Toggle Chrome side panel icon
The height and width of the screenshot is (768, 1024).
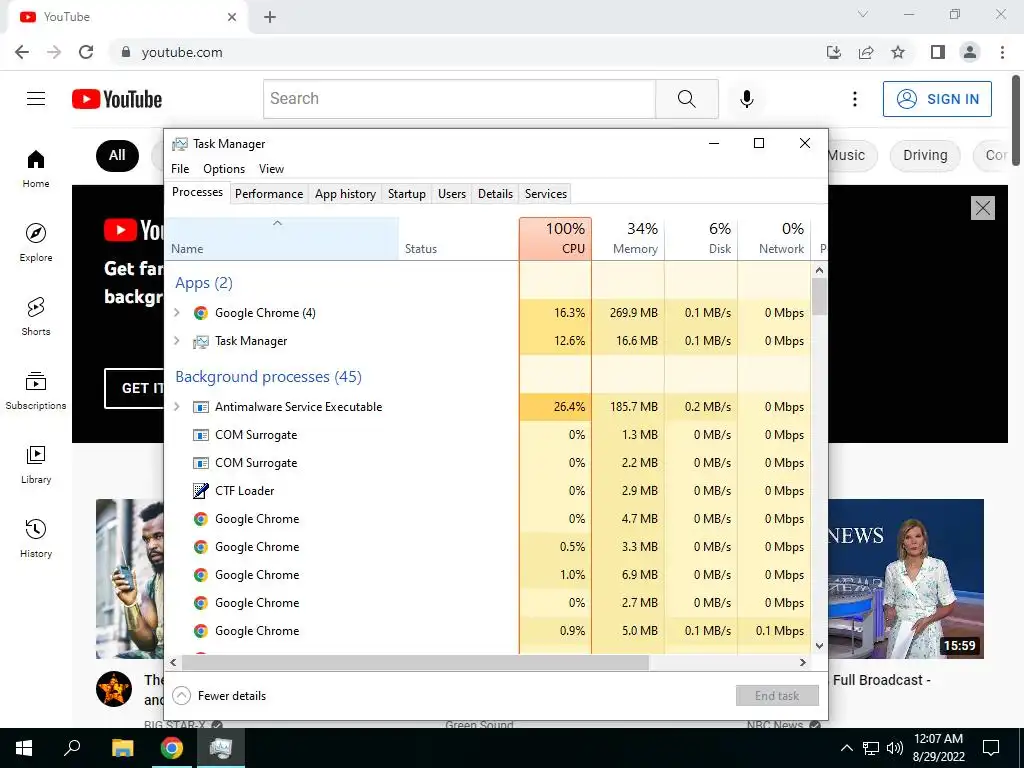click(x=938, y=52)
